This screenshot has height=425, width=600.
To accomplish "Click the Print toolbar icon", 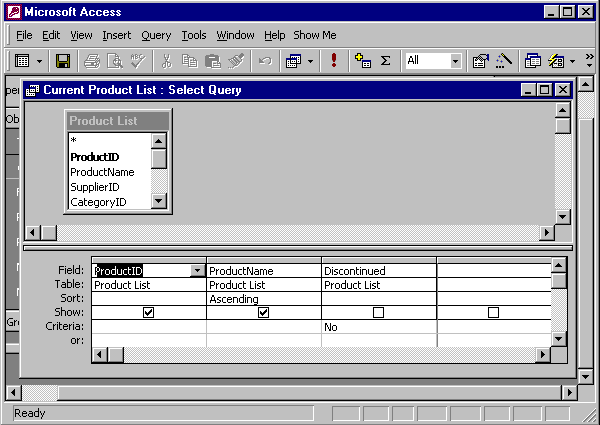I will pos(92,61).
